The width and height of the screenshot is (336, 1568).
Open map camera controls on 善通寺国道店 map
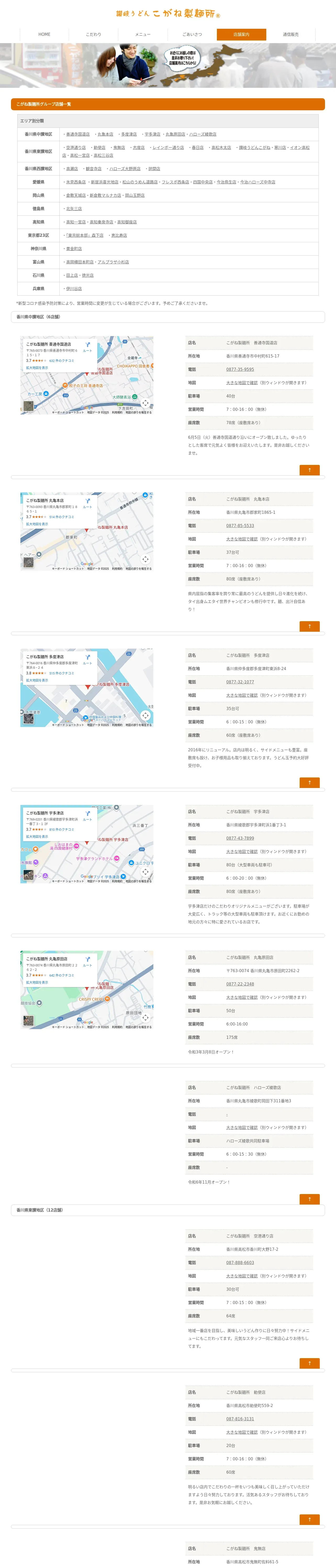(x=145, y=403)
